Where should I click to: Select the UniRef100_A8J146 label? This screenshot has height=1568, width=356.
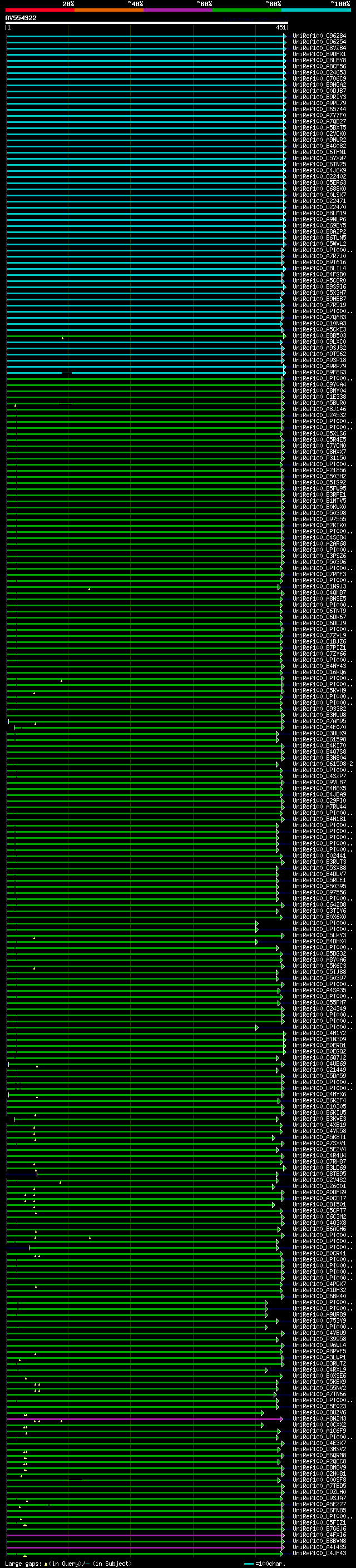coord(319,409)
